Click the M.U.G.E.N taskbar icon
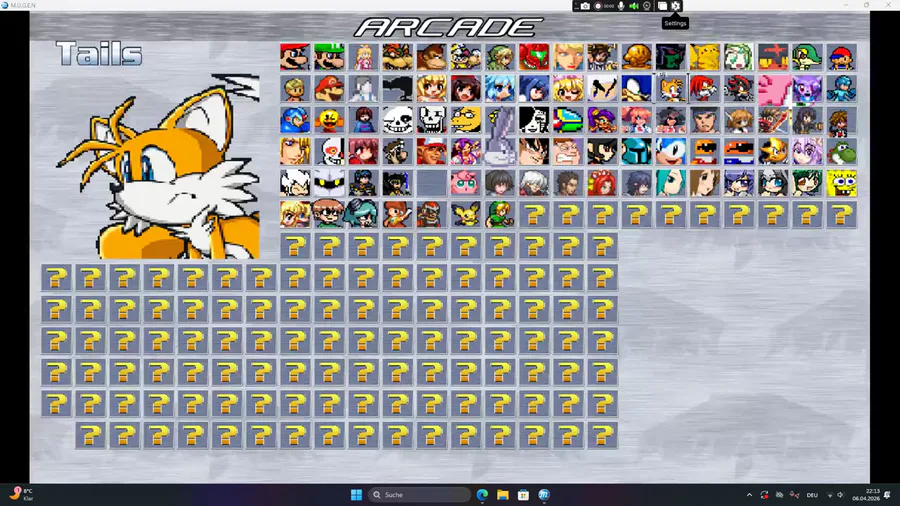The image size is (900, 506). tap(544, 495)
